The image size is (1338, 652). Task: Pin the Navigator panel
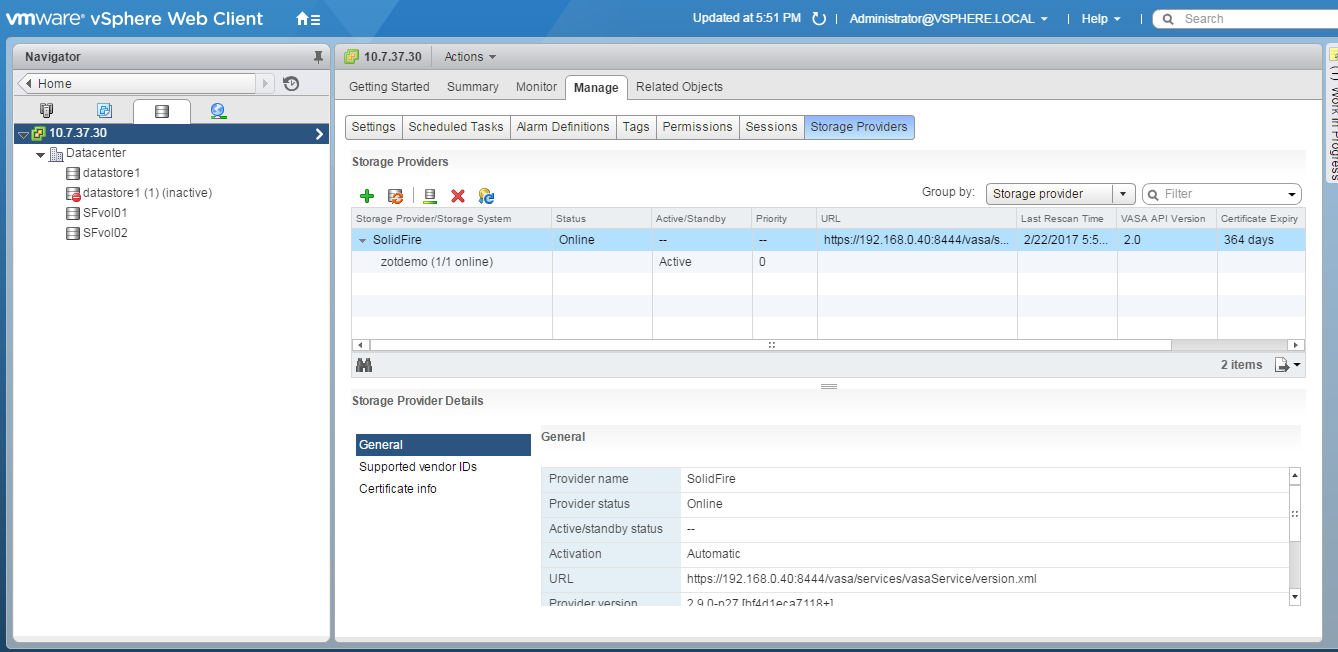[x=318, y=57]
